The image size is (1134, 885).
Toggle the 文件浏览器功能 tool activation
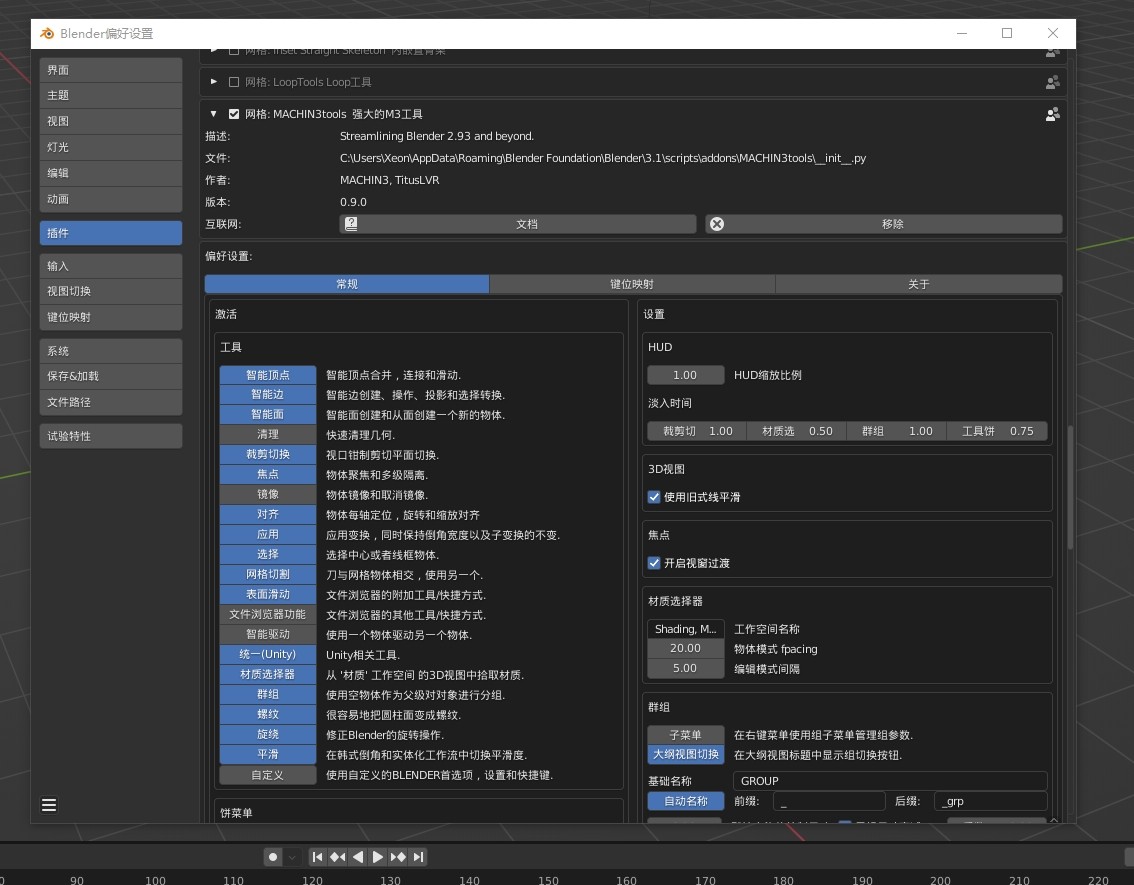(x=268, y=615)
